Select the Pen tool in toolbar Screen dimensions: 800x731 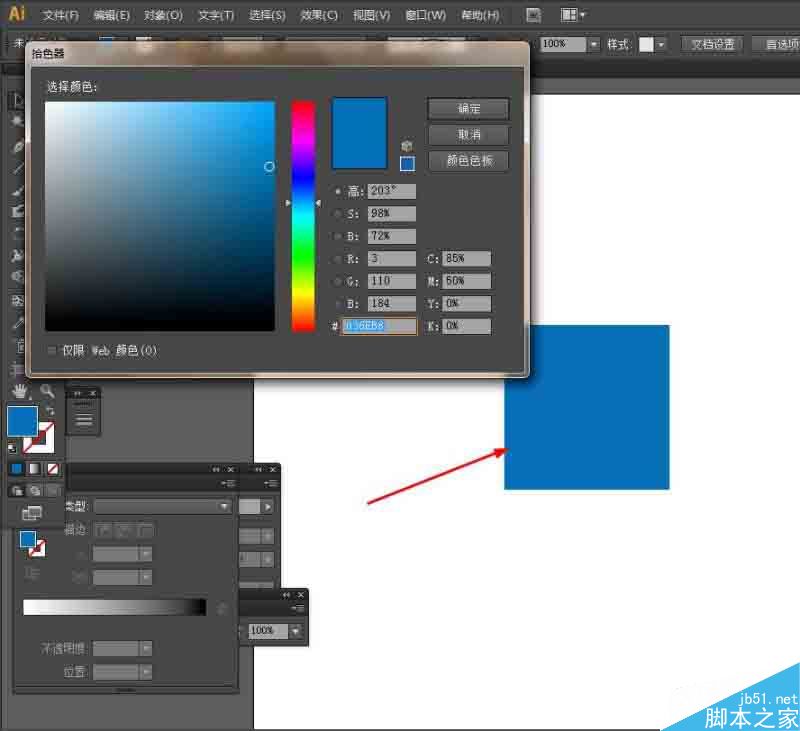coord(18,146)
